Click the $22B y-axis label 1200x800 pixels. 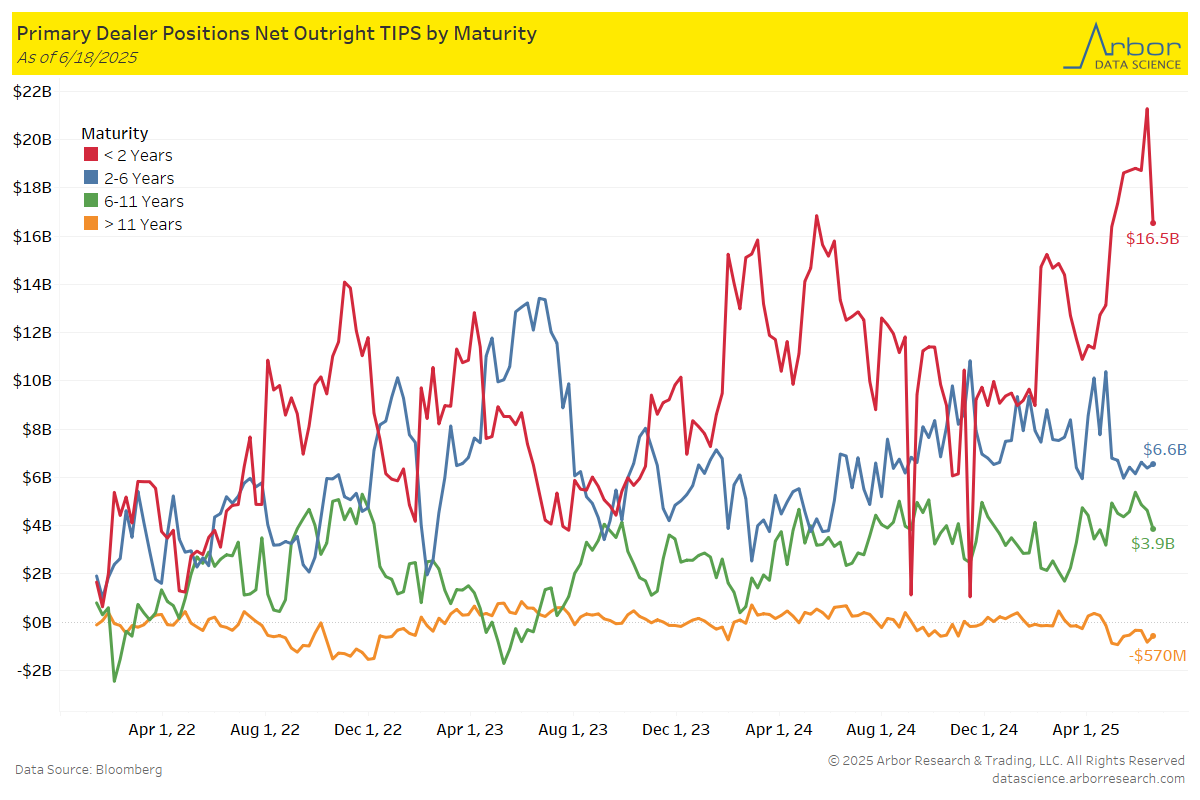[x=33, y=91]
